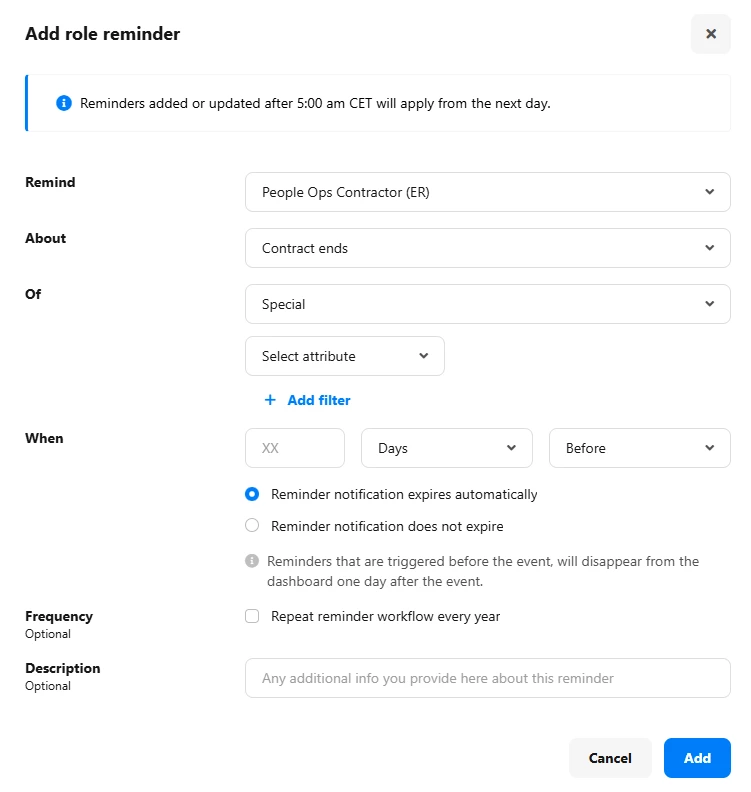Click the plus icon beside Add filter
751x792 pixels.
click(x=270, y=400)
